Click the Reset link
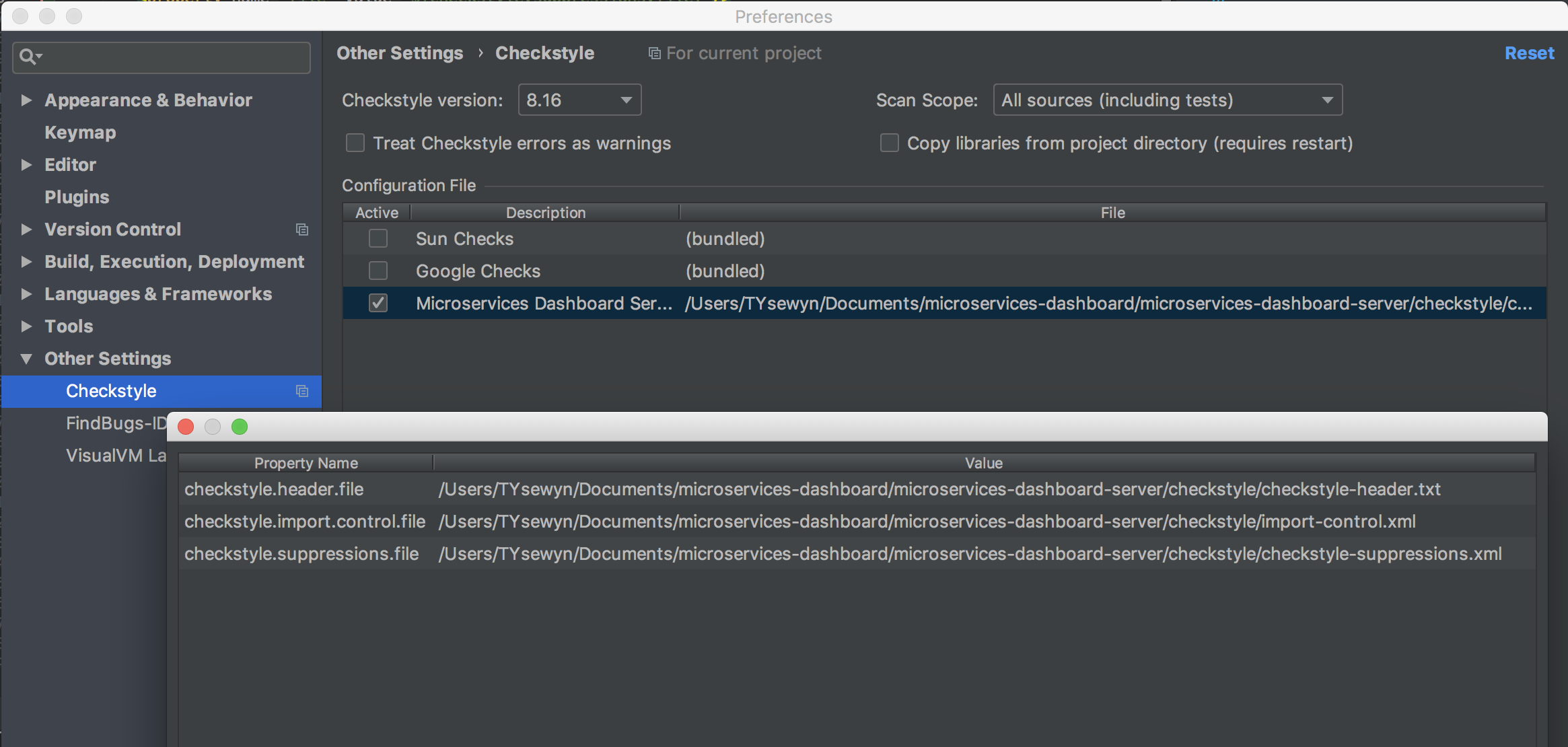The height and width of the screenshot is (747, 1568). 1529,53
